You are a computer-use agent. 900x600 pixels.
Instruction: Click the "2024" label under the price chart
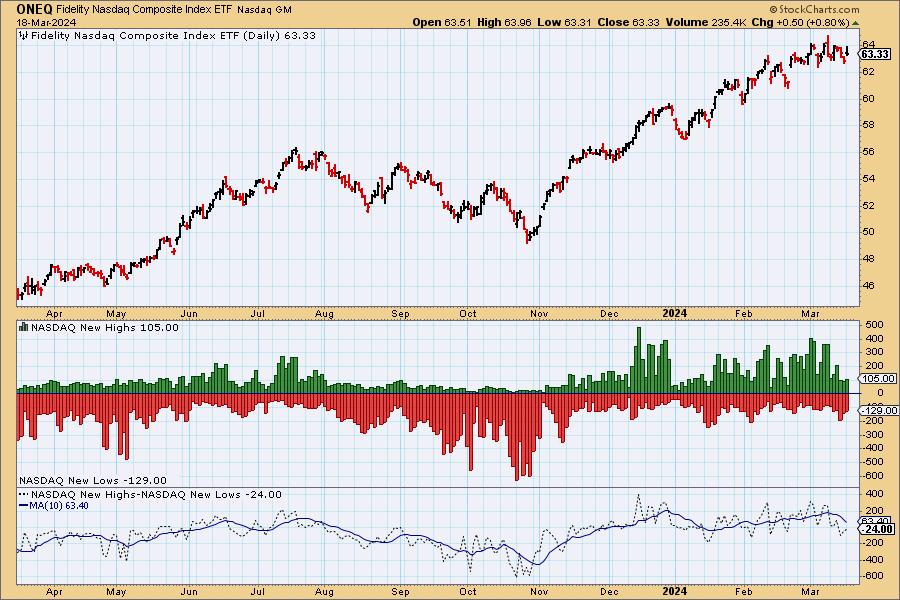pyautogui.click(x=674, y=313)
